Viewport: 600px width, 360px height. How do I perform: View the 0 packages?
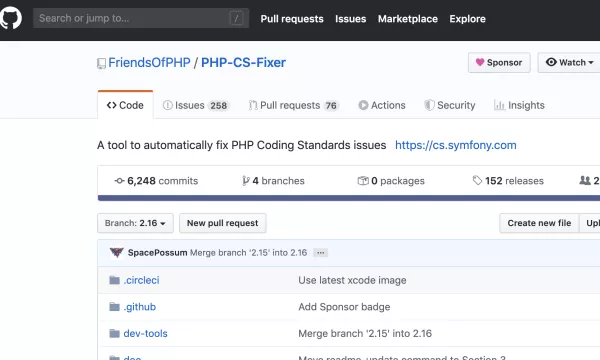point(391,181)
